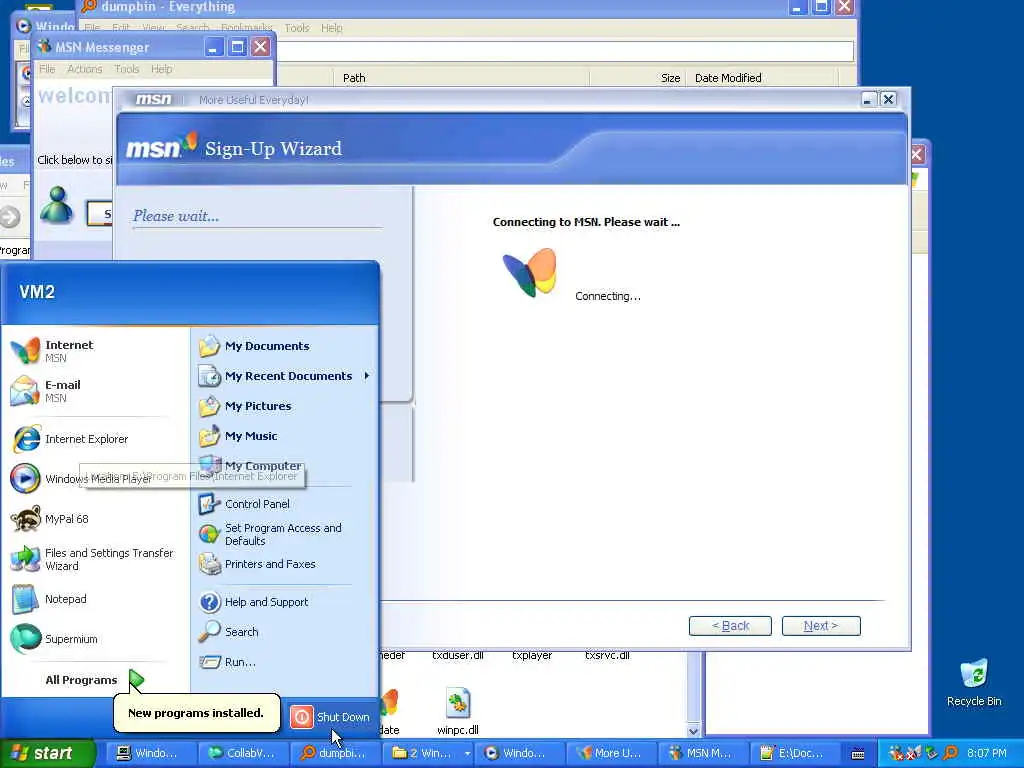This screenshot has height=768, width=1024.
Task: Select the winpc.dll file icon
Action: pyautogui.click(x=458, y=704)
